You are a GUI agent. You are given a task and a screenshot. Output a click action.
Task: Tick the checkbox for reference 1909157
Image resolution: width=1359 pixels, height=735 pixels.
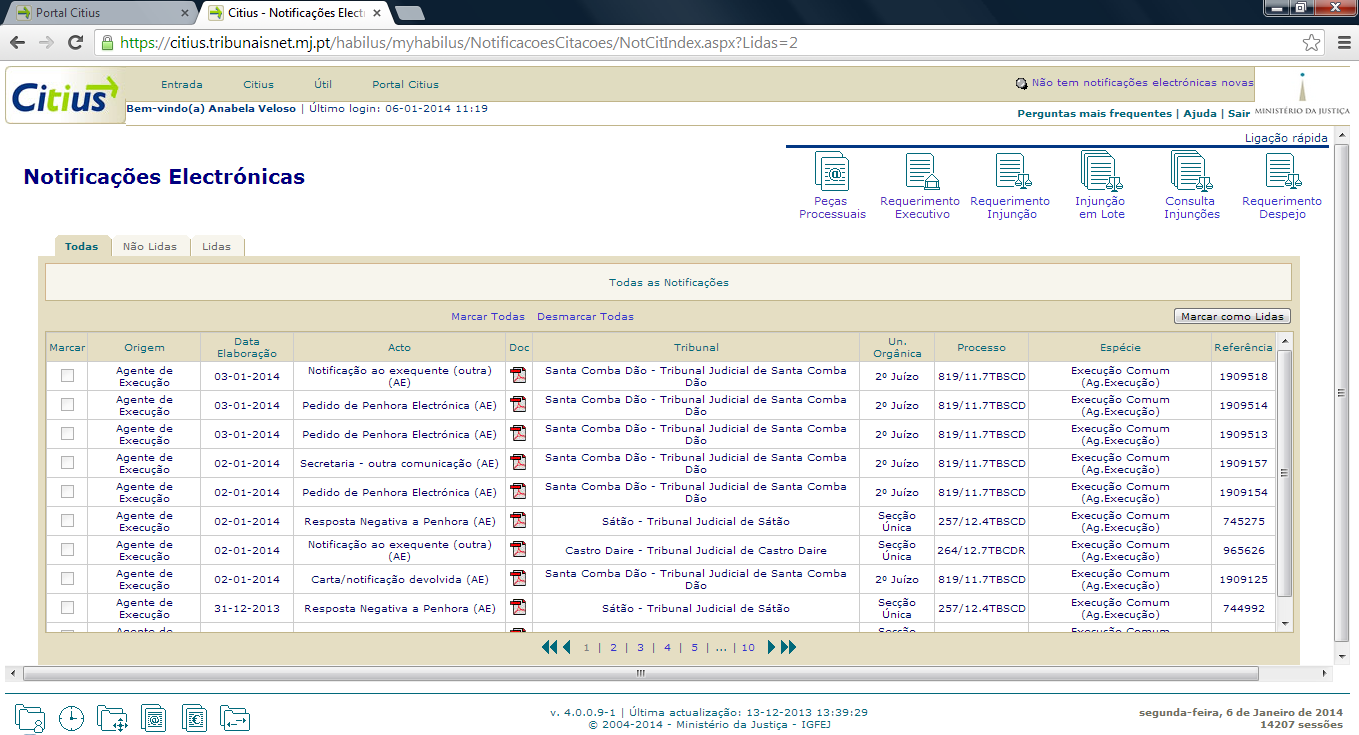click(x=67, y=463)
